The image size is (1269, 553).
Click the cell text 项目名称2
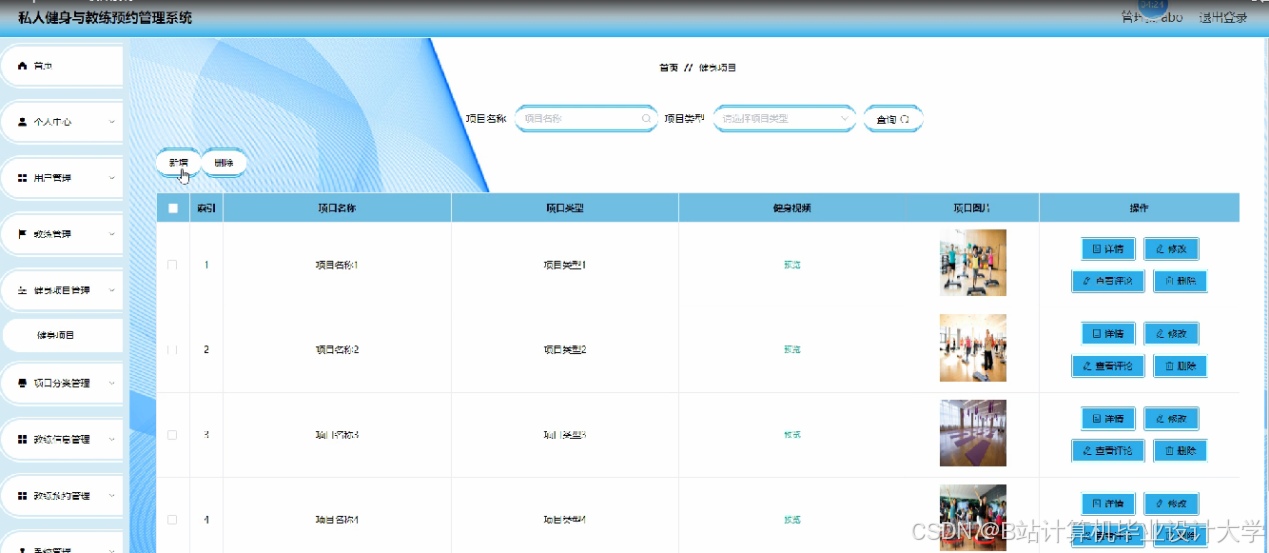point(337,350)
